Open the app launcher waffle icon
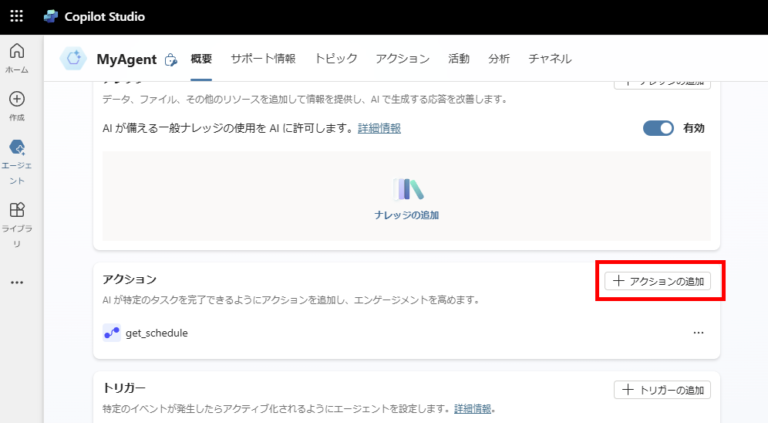Viewport: 768px width, 423px height. click(17, 17)
